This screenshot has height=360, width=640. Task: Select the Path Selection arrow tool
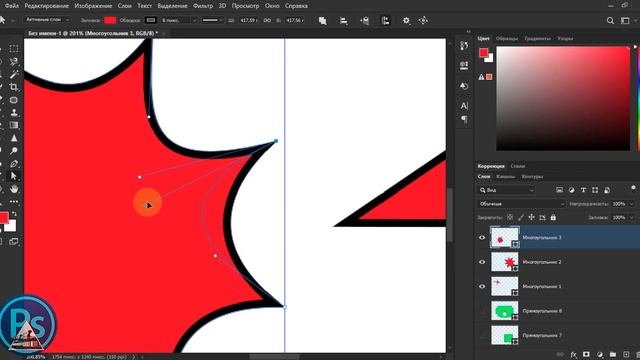pos(13,176)
